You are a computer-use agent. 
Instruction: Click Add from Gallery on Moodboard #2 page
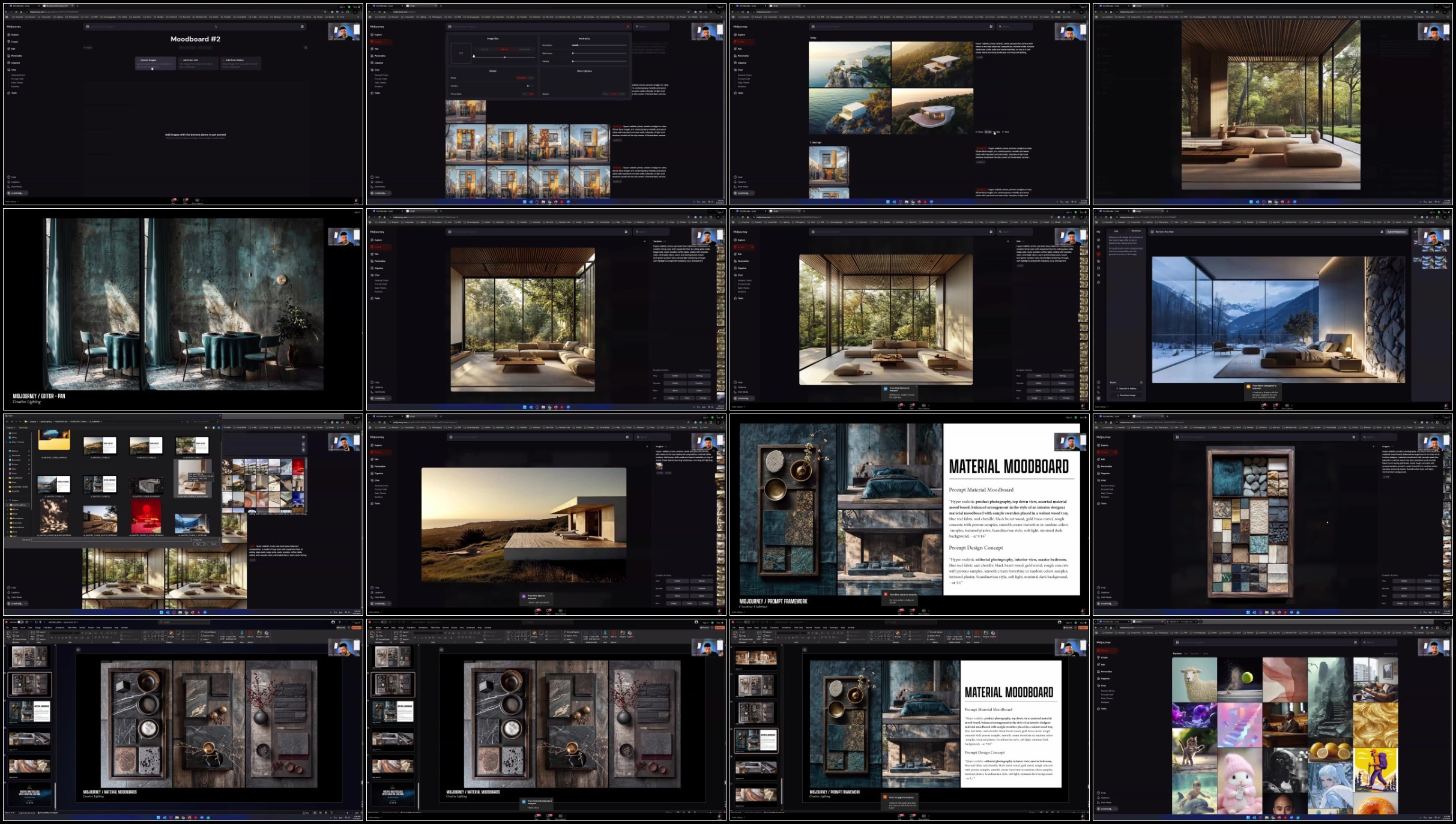[240, 62]
